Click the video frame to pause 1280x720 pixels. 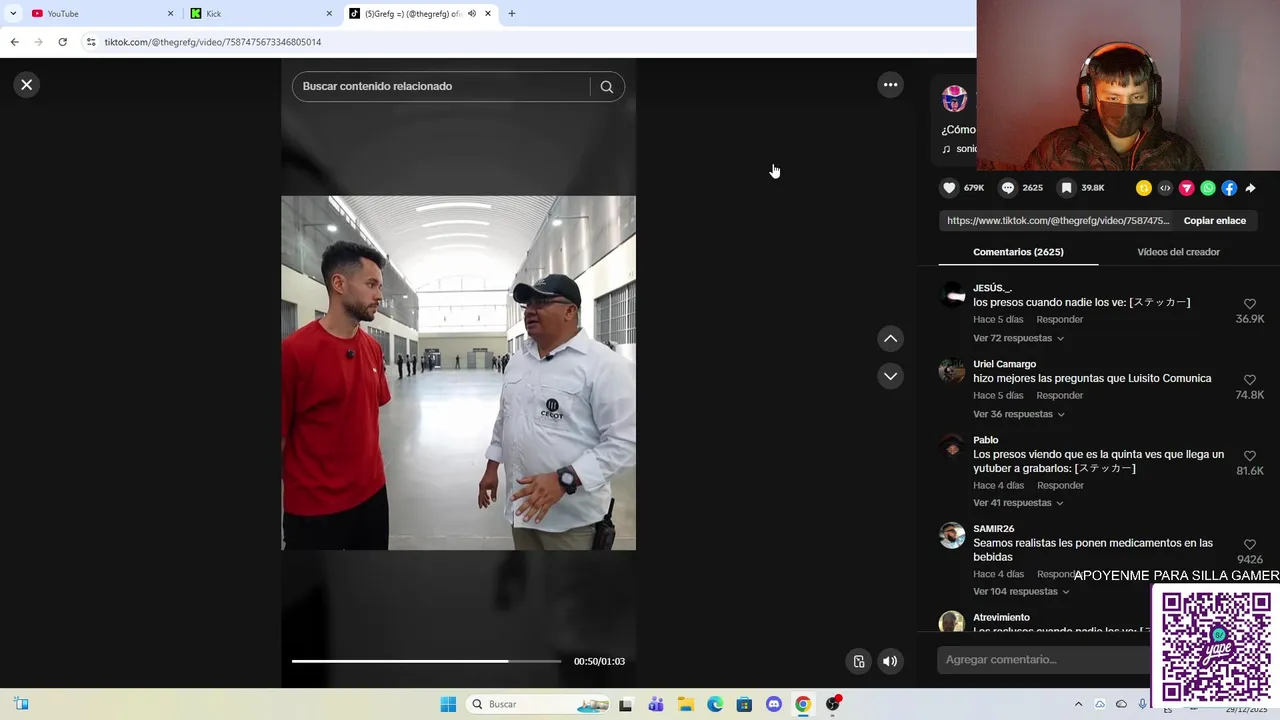coord(458,372)
